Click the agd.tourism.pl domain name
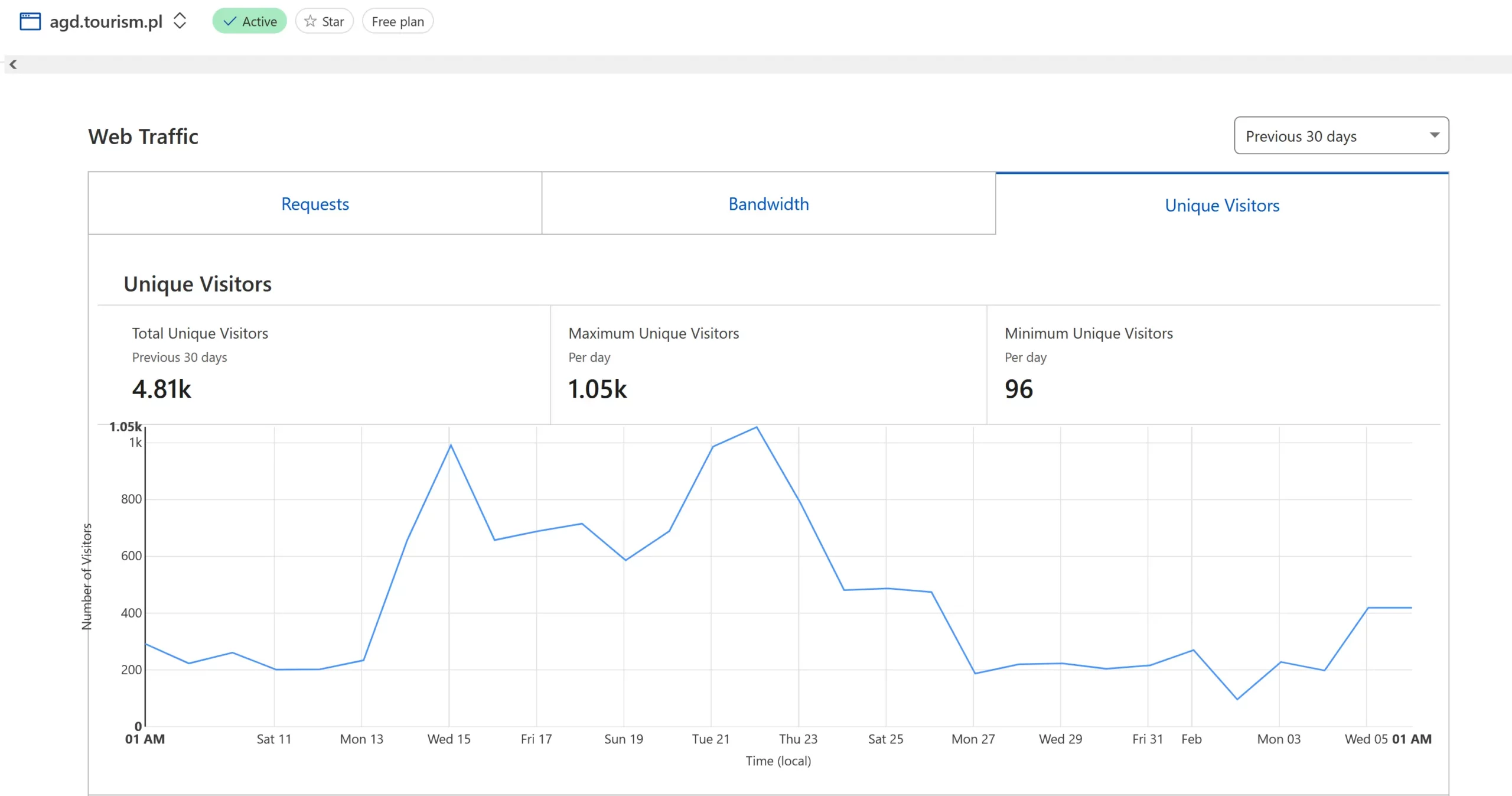This screenshot has width=1512, height=796. coord(106,21)
